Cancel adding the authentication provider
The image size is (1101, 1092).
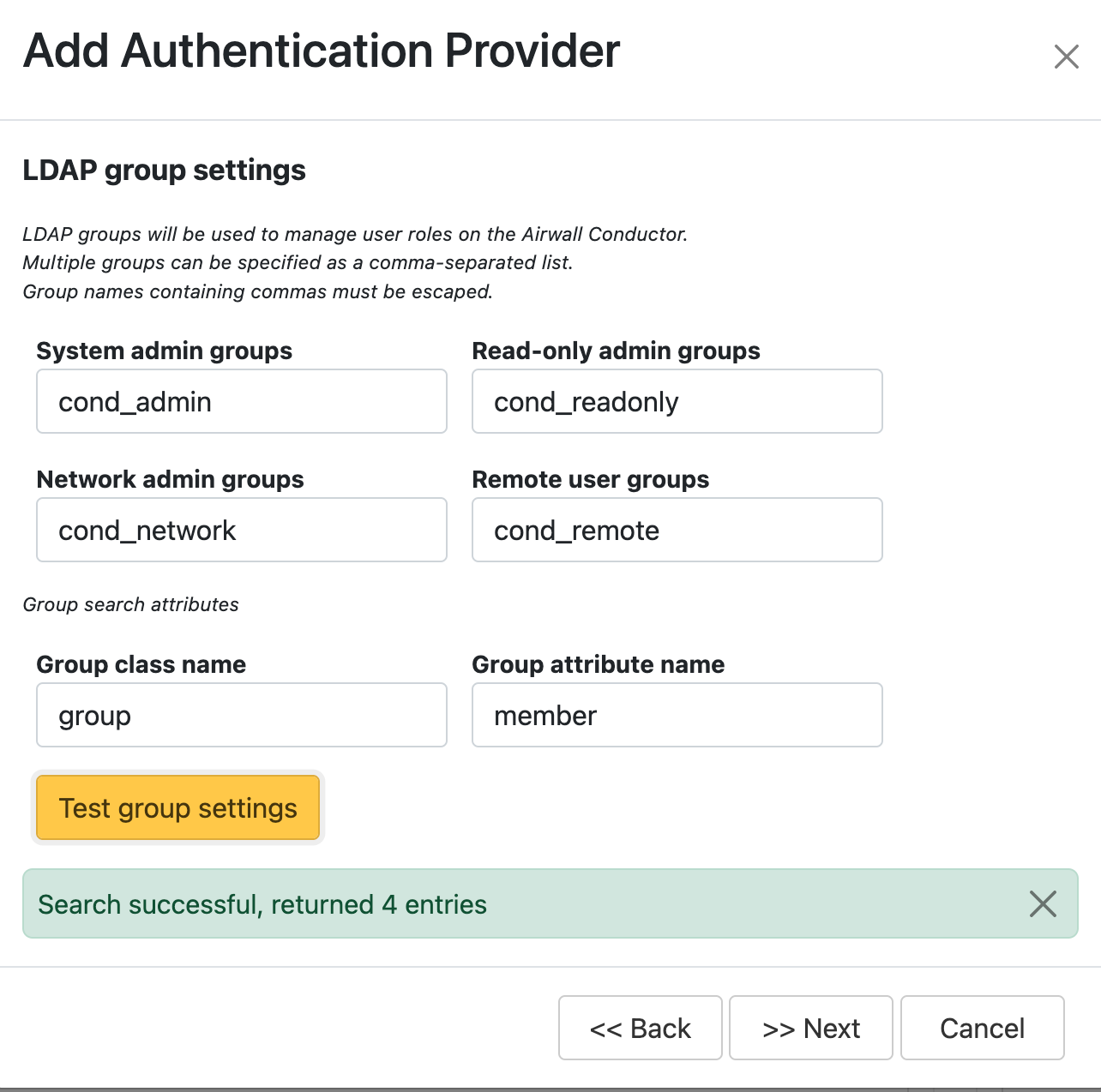coord(982,1028)
